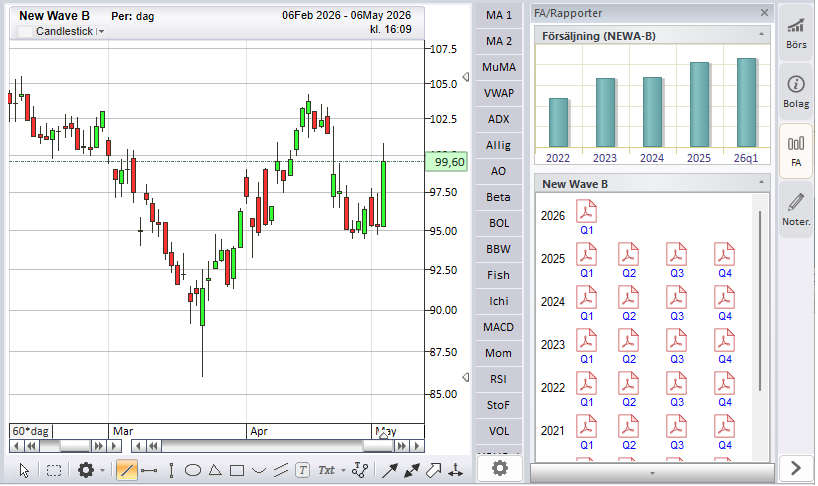The image size is (818, 486).
Task: Click the right chevron below Noter
Action: click(795, 468)
